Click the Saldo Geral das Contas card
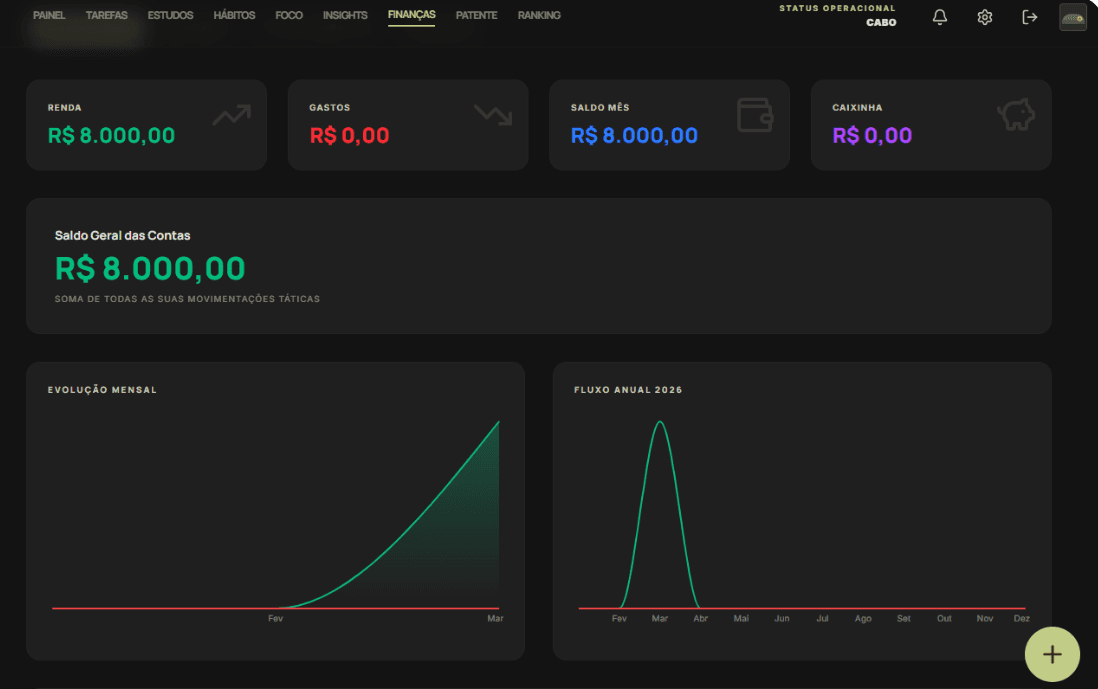Viewport: 1098px width, 689px height. pyautogui.click(x=538, y=266)
